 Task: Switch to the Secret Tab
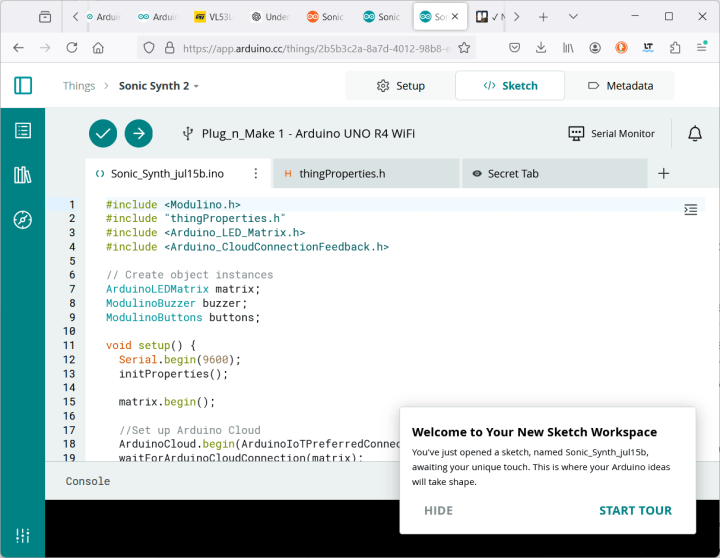coord(512,173)
